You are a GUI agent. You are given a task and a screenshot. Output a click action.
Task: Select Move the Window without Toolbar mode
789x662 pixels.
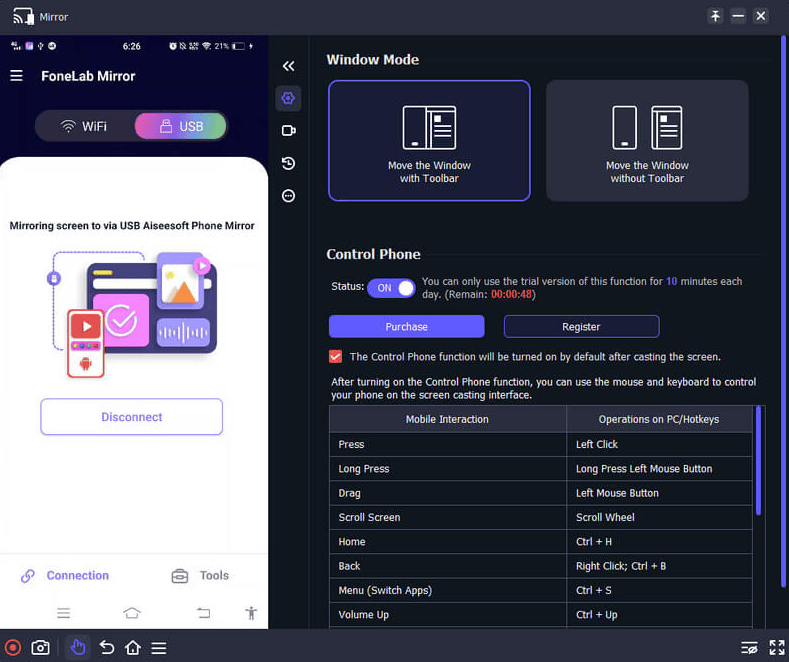(x=647, y=141)
